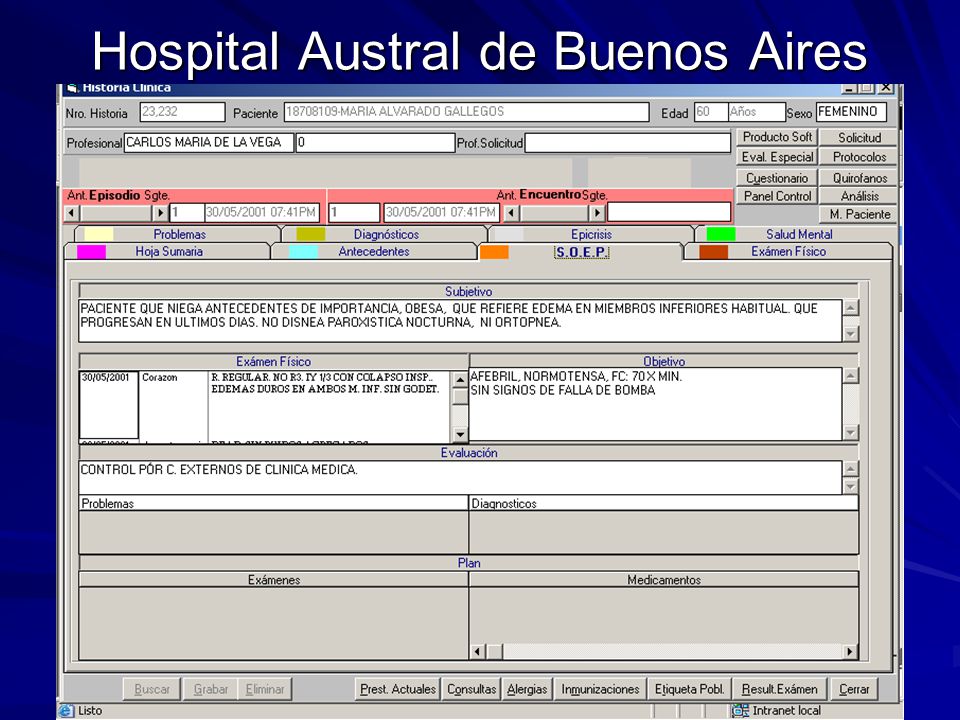Click the Profesional name field
960x720 pixels.
[209, 143]
